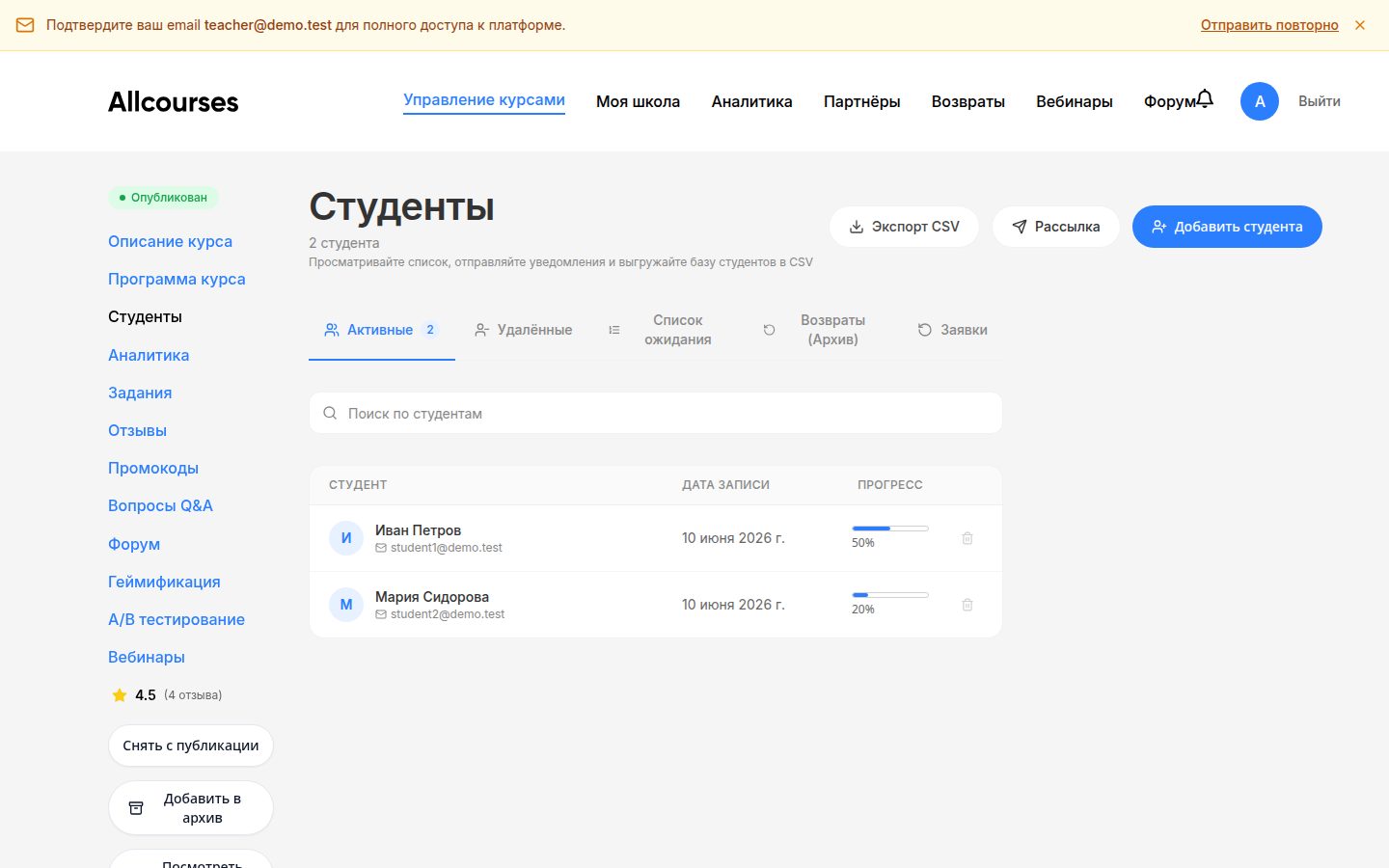Click the name Иван Петров

tap(418, 530)
